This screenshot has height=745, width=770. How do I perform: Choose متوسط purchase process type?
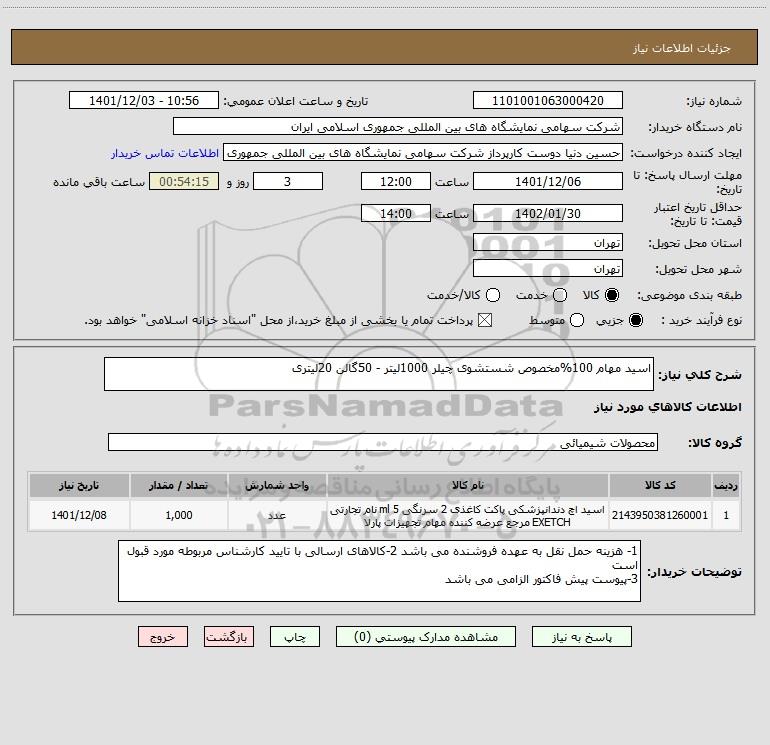click(577, 320)
